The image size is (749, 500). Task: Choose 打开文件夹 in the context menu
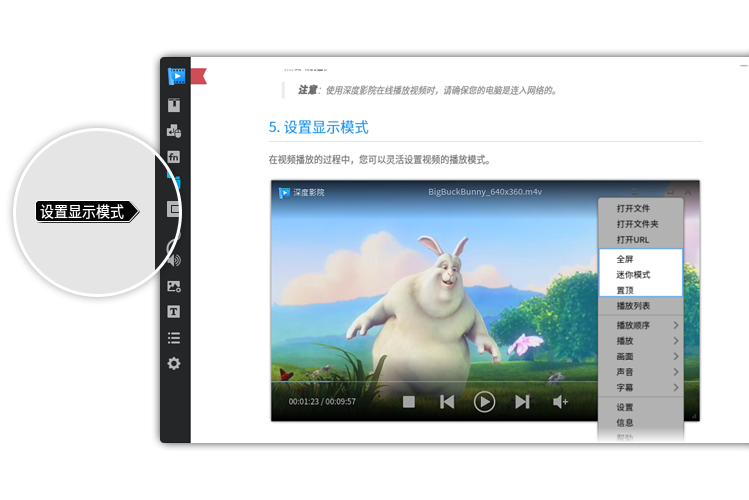641,224
